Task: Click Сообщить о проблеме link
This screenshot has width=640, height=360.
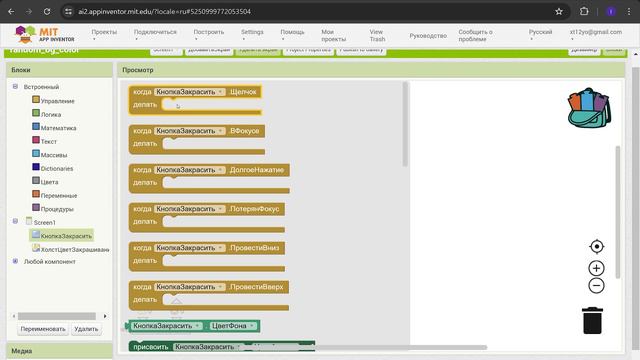Action: pos(476,36)
